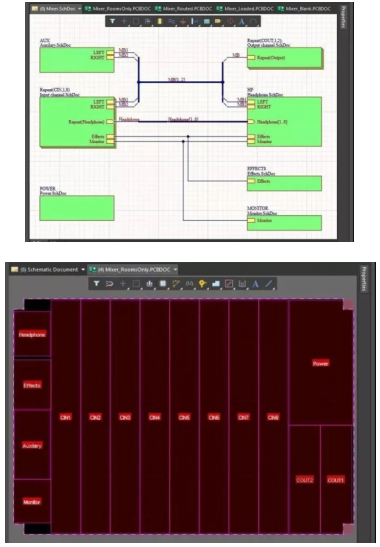
Task: Select the interactive routing tool in PCB toolbar
Action: 176,284
